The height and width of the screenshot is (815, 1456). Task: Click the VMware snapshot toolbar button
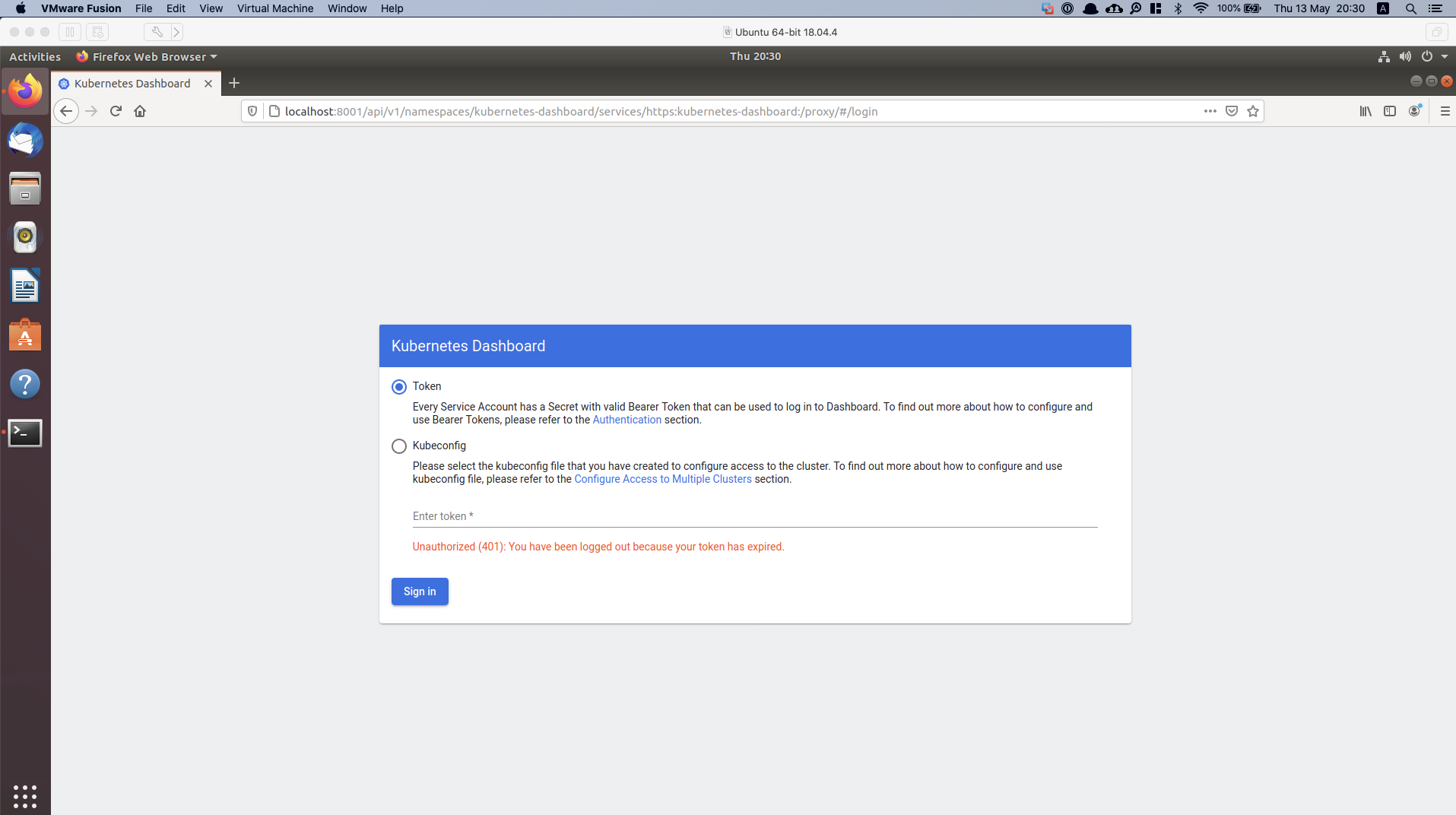(97, 32)
